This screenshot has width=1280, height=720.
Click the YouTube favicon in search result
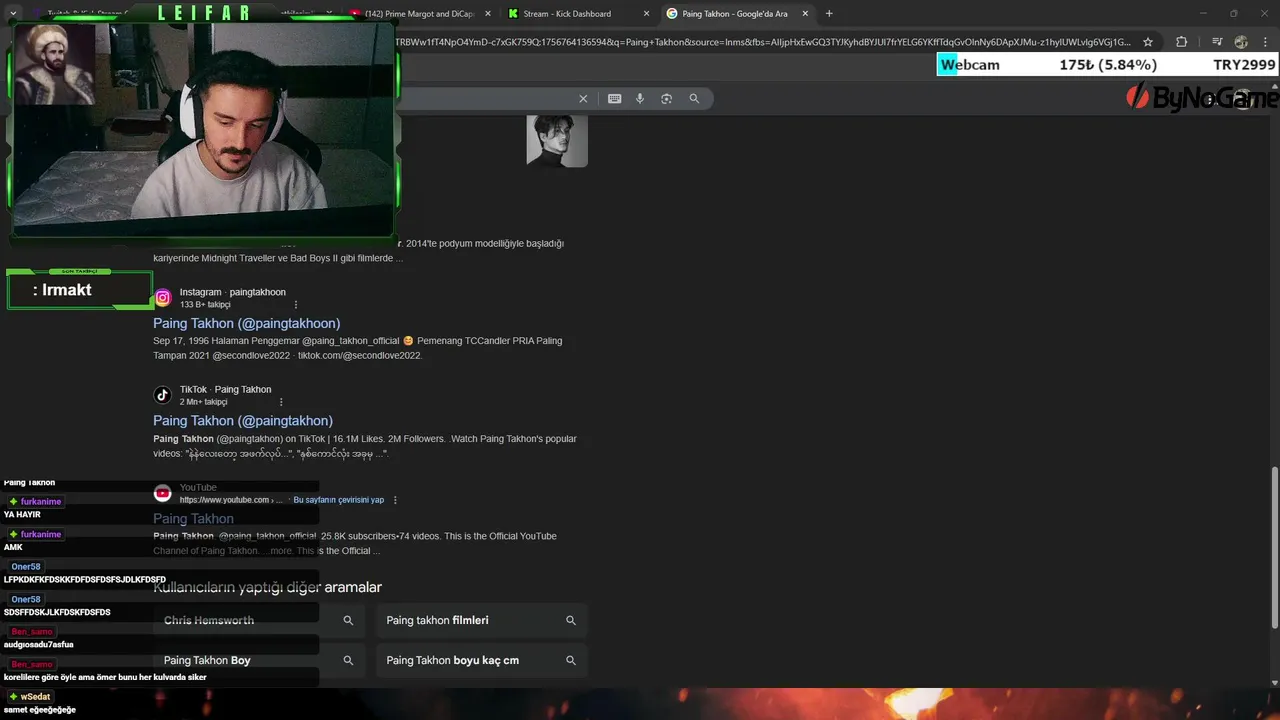tap(163, 493)
